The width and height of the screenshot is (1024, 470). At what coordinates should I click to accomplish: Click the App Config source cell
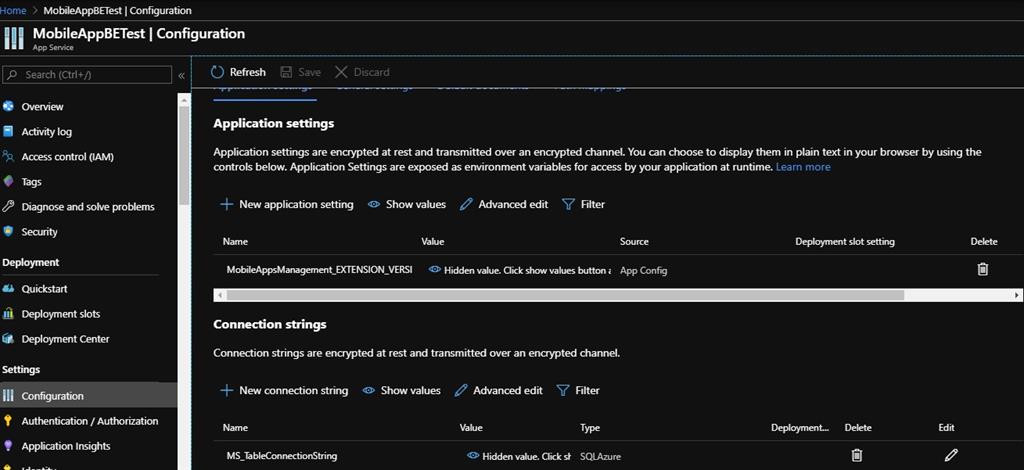coord(644,270)
